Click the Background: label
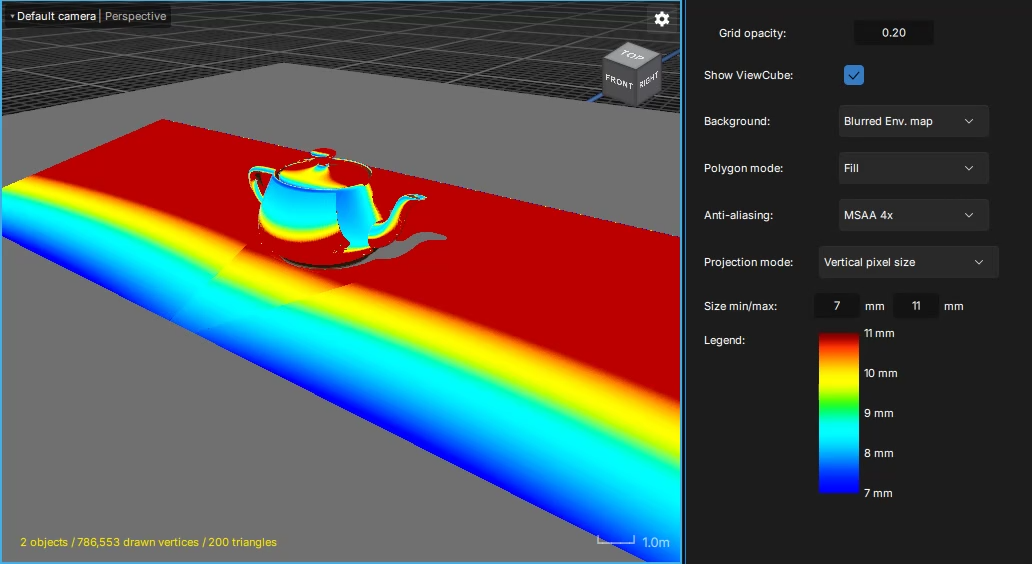Image resolution: width=1032 pixels, height=564 pixels. (x=736, y=121)
